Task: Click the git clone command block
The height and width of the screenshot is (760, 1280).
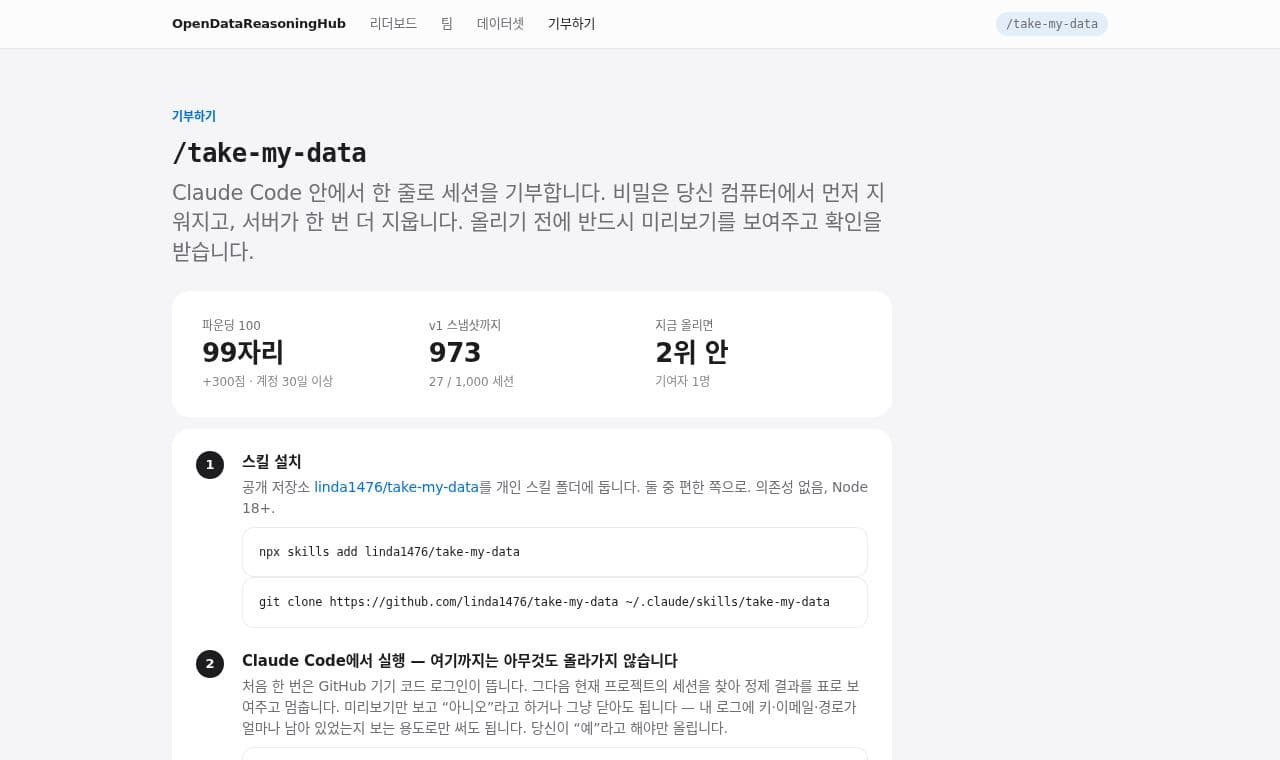Action: tap(555, 602)
